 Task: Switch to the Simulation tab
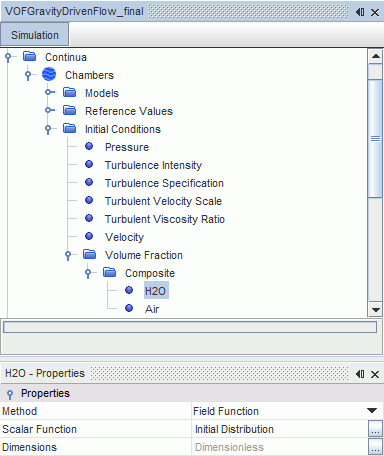point(35,35)
